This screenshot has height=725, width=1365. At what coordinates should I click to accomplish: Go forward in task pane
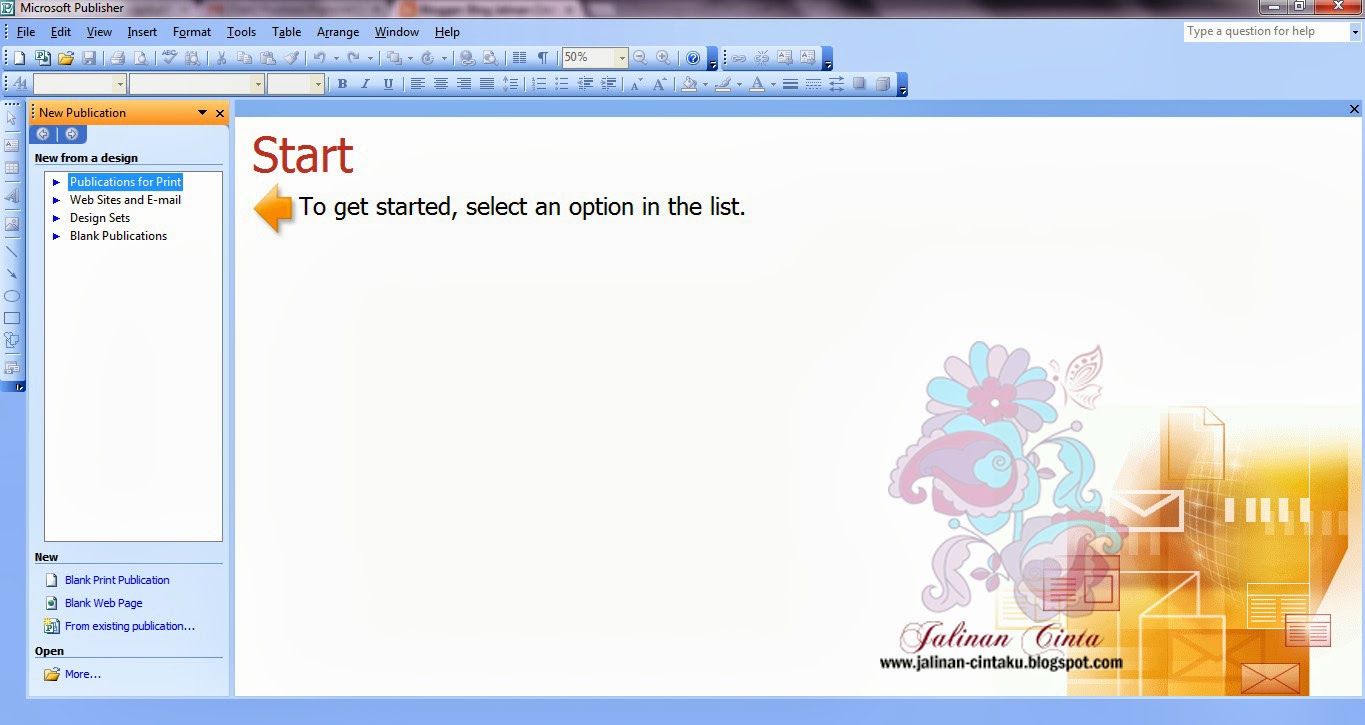[71, 134]
